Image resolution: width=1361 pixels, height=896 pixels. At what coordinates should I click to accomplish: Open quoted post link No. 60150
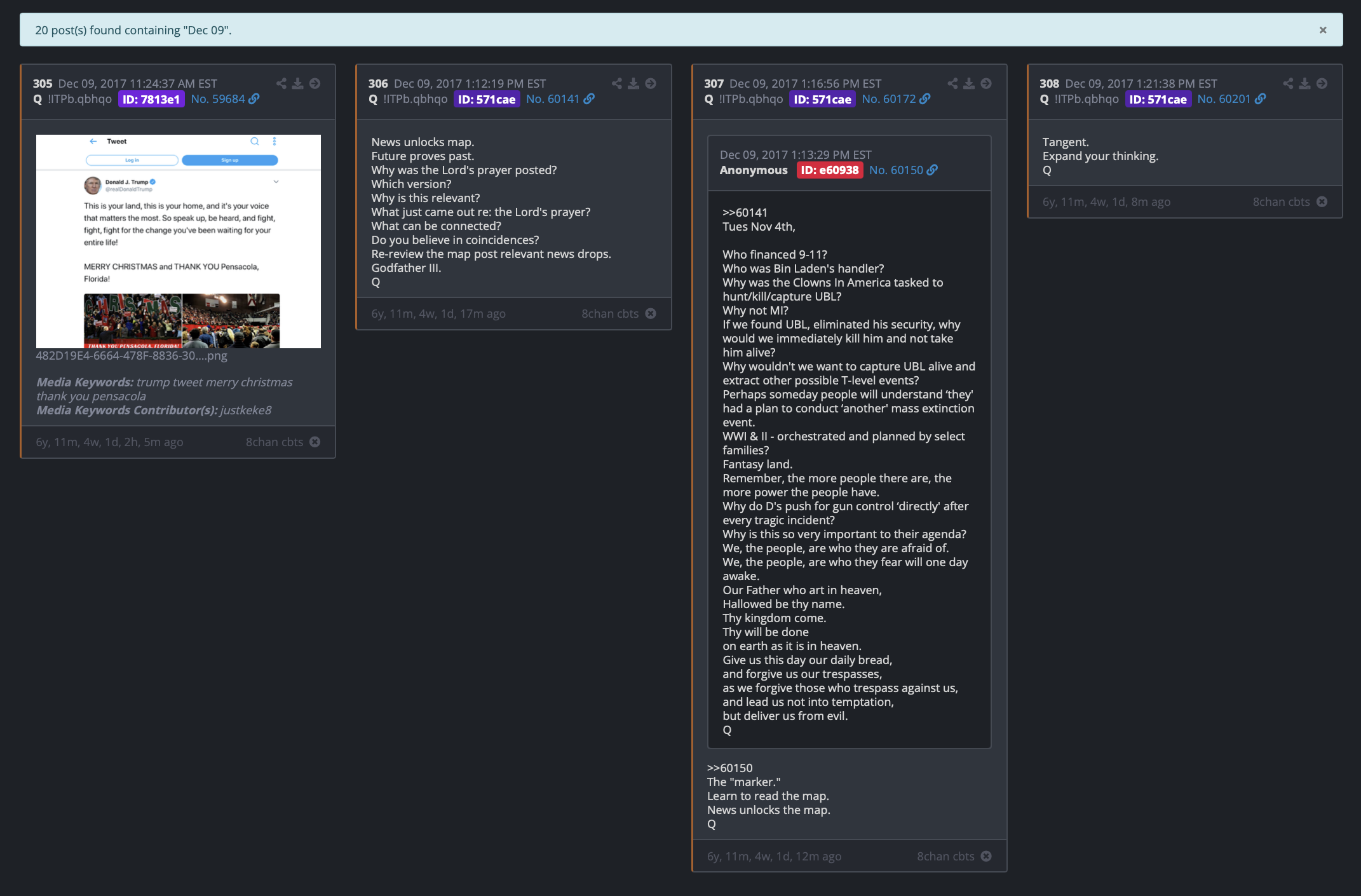896,170
